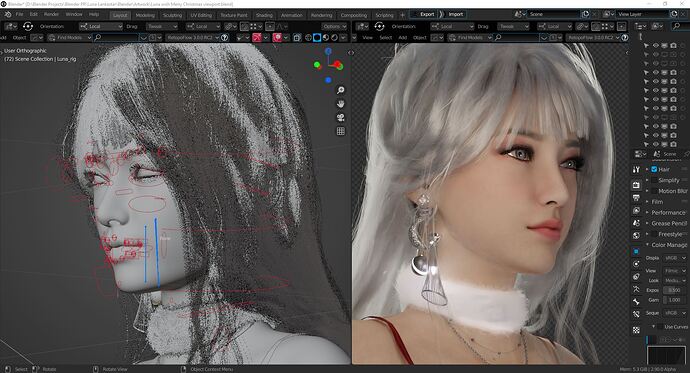Open the Options dropdown in left viewport
This screenshot has width=690, height=373.
point(334,26)
